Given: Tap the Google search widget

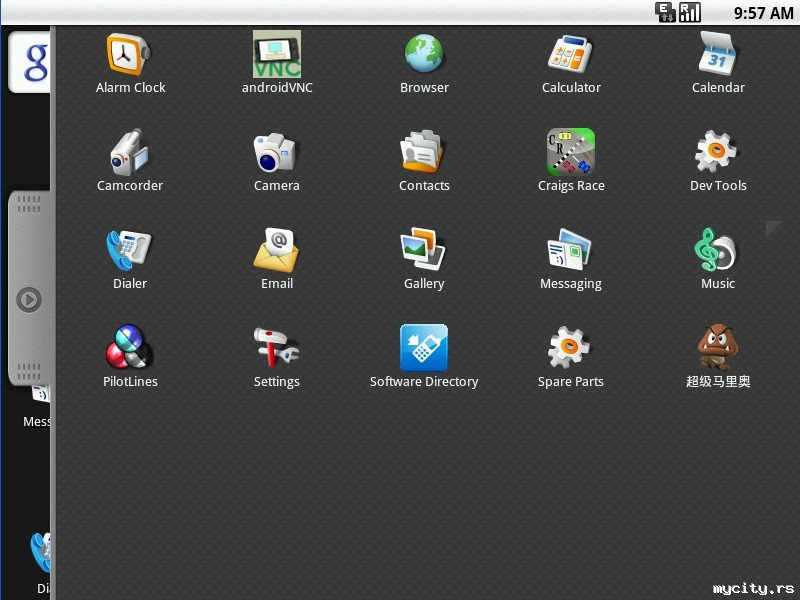Looking at the screenshot, I should (30, 62).
